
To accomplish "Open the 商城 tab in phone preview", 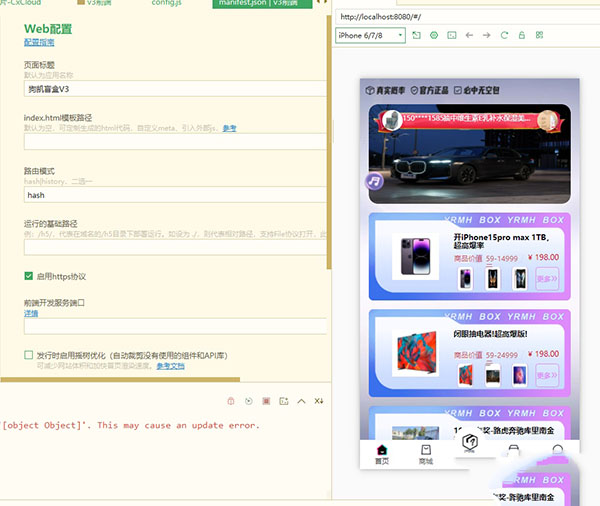I will pos(426,454).
